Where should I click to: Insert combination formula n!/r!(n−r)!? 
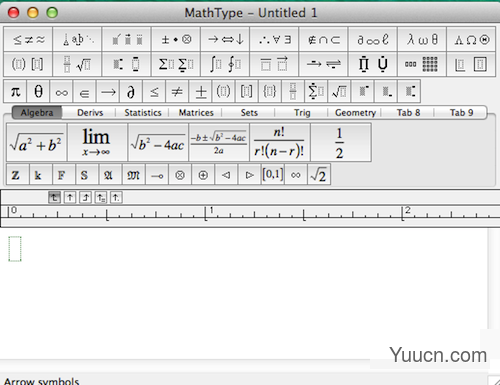pos(280,142)
